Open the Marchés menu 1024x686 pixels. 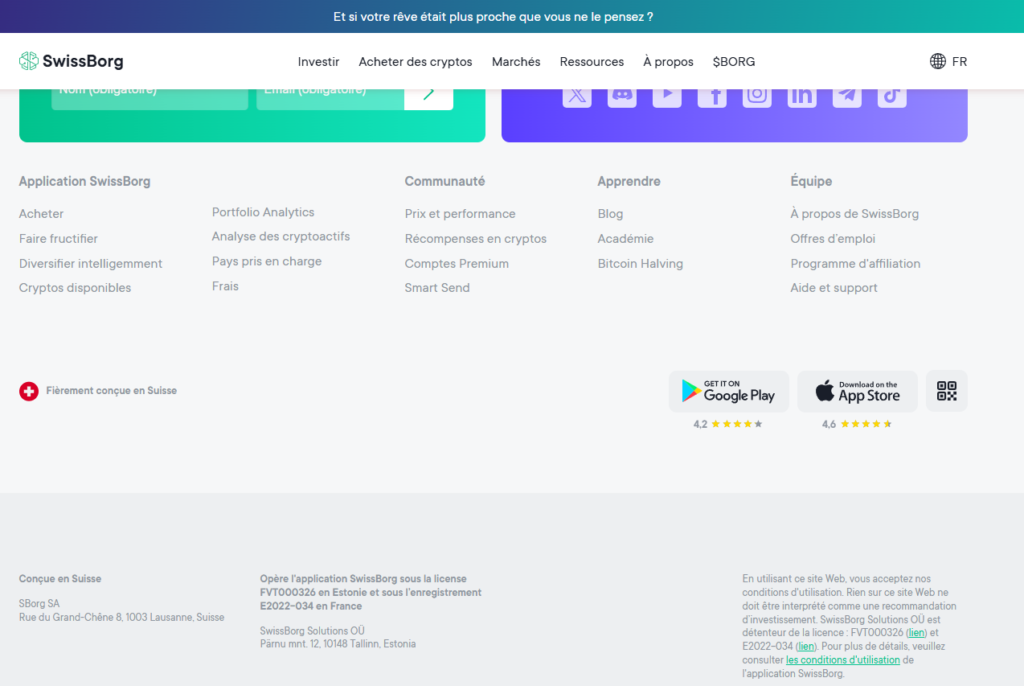[x=516, y=61]
